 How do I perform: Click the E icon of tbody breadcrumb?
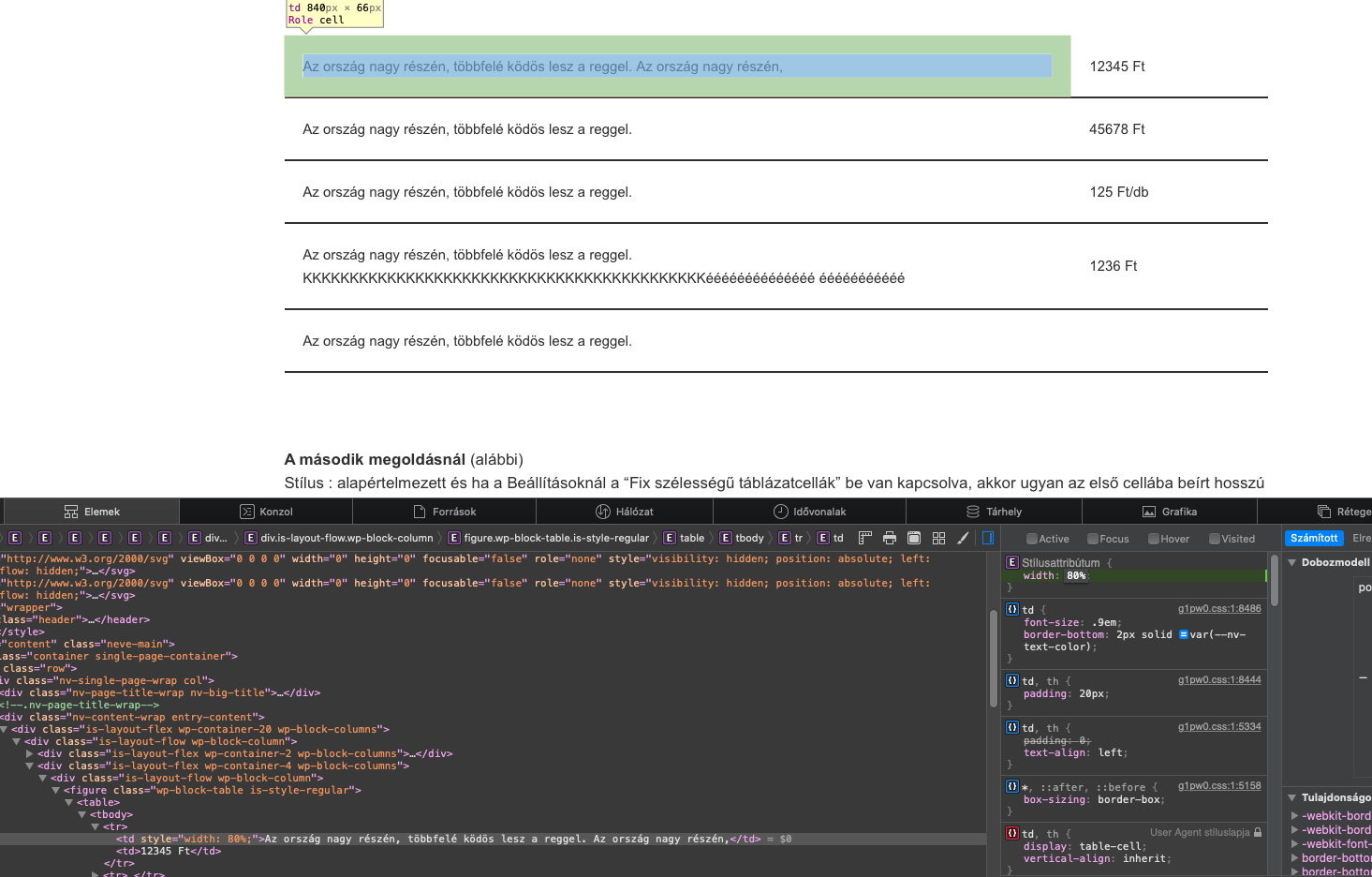click(x=726, y=538)
